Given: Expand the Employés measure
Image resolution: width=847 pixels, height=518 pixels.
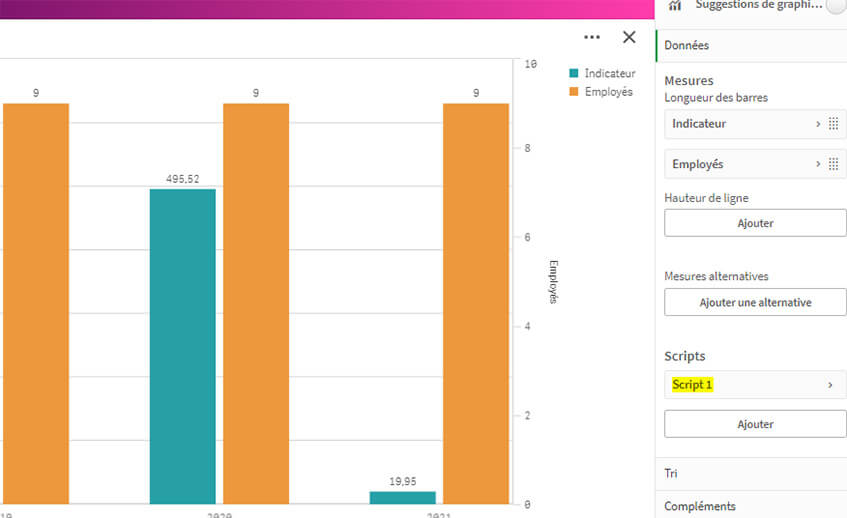Looking at the screenshot, I should [x=817, y=164].
